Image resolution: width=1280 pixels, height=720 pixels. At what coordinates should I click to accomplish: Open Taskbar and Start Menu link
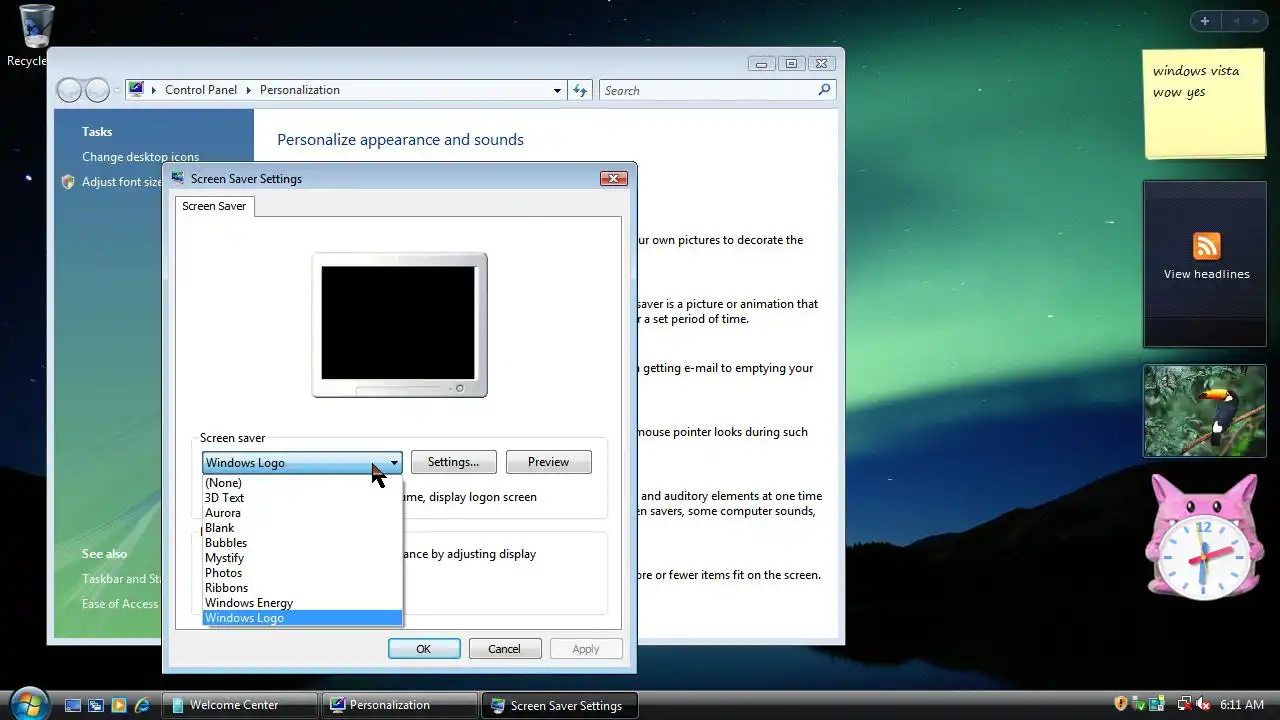pos(122,579)
